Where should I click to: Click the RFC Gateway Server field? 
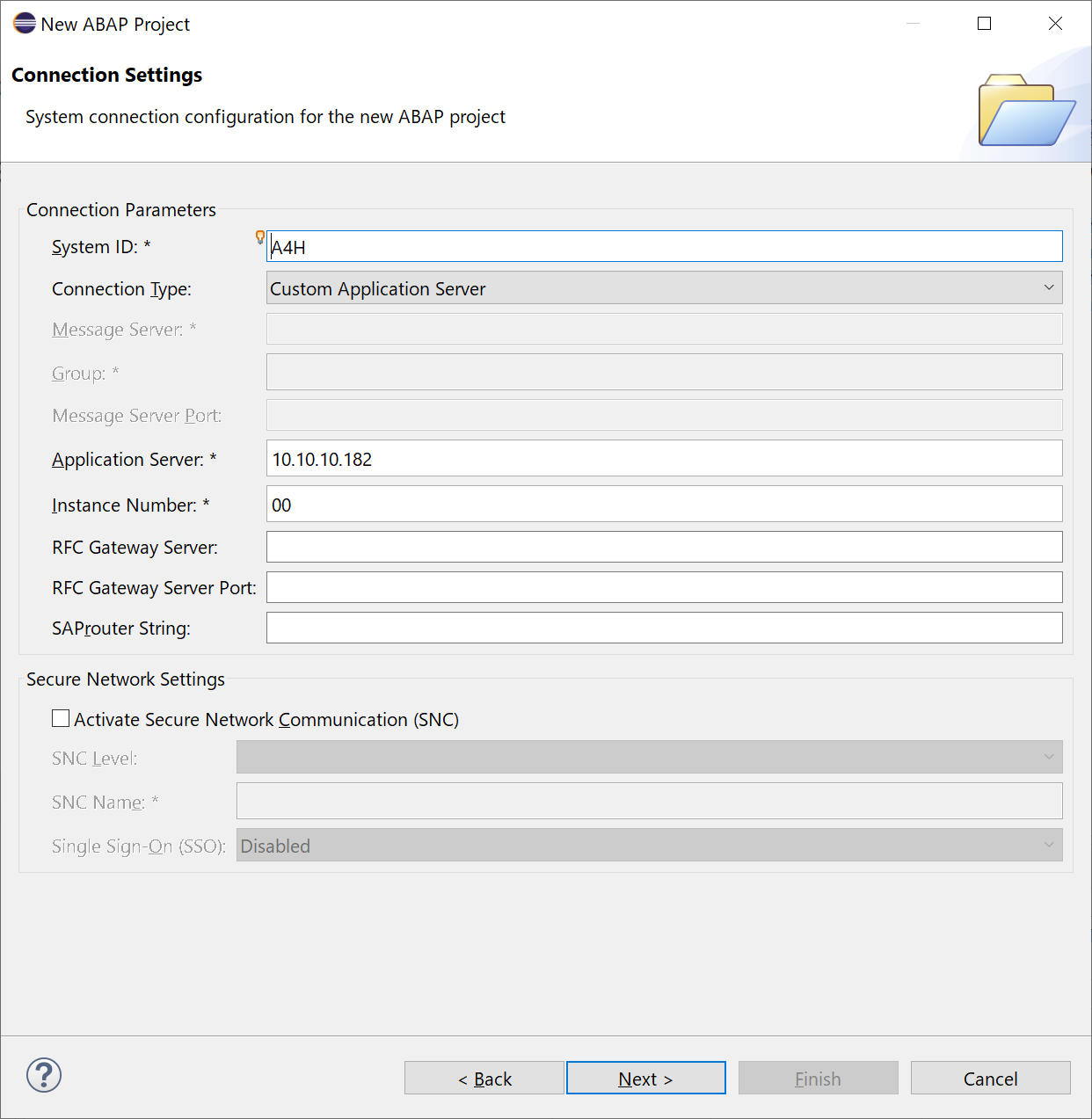click(664, 547)
